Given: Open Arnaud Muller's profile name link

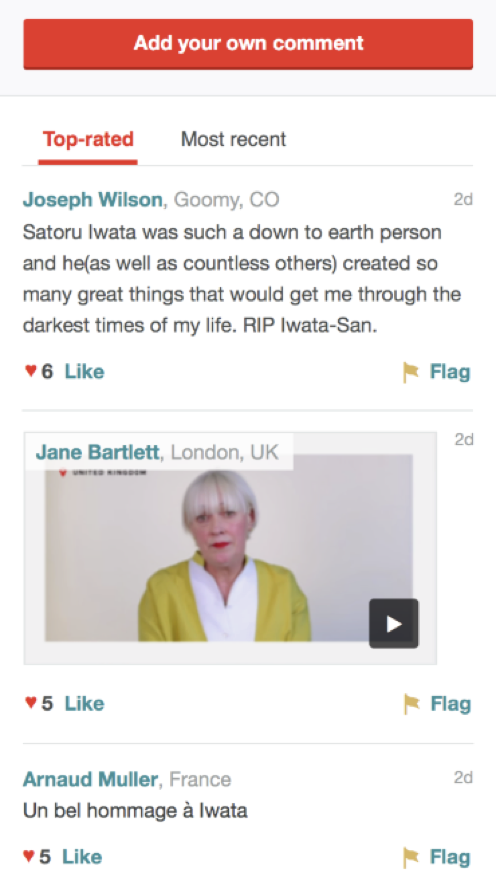Looking at the screenshot, I should coord(90,779).
